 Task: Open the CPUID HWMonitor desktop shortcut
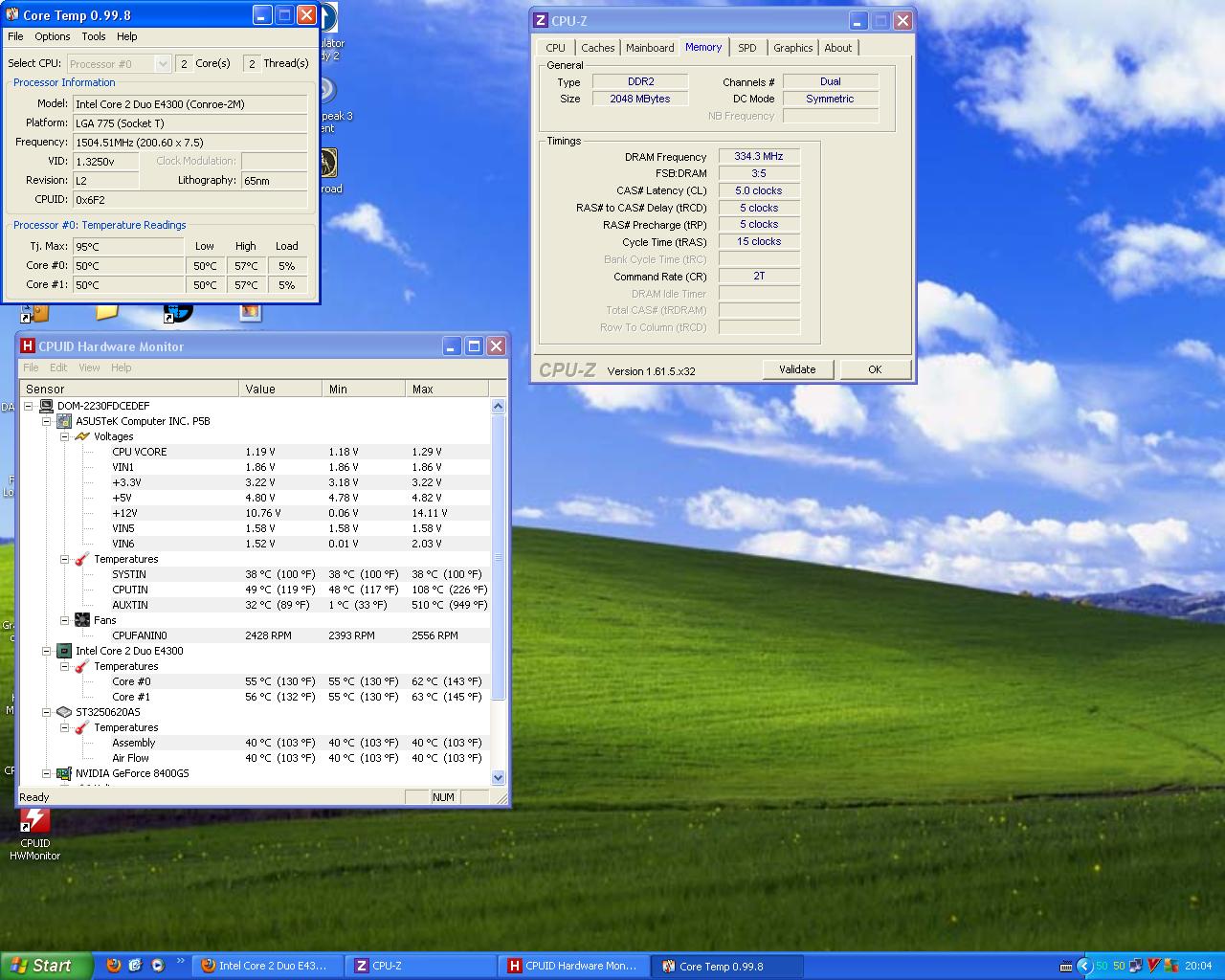(x=35, y=822)
